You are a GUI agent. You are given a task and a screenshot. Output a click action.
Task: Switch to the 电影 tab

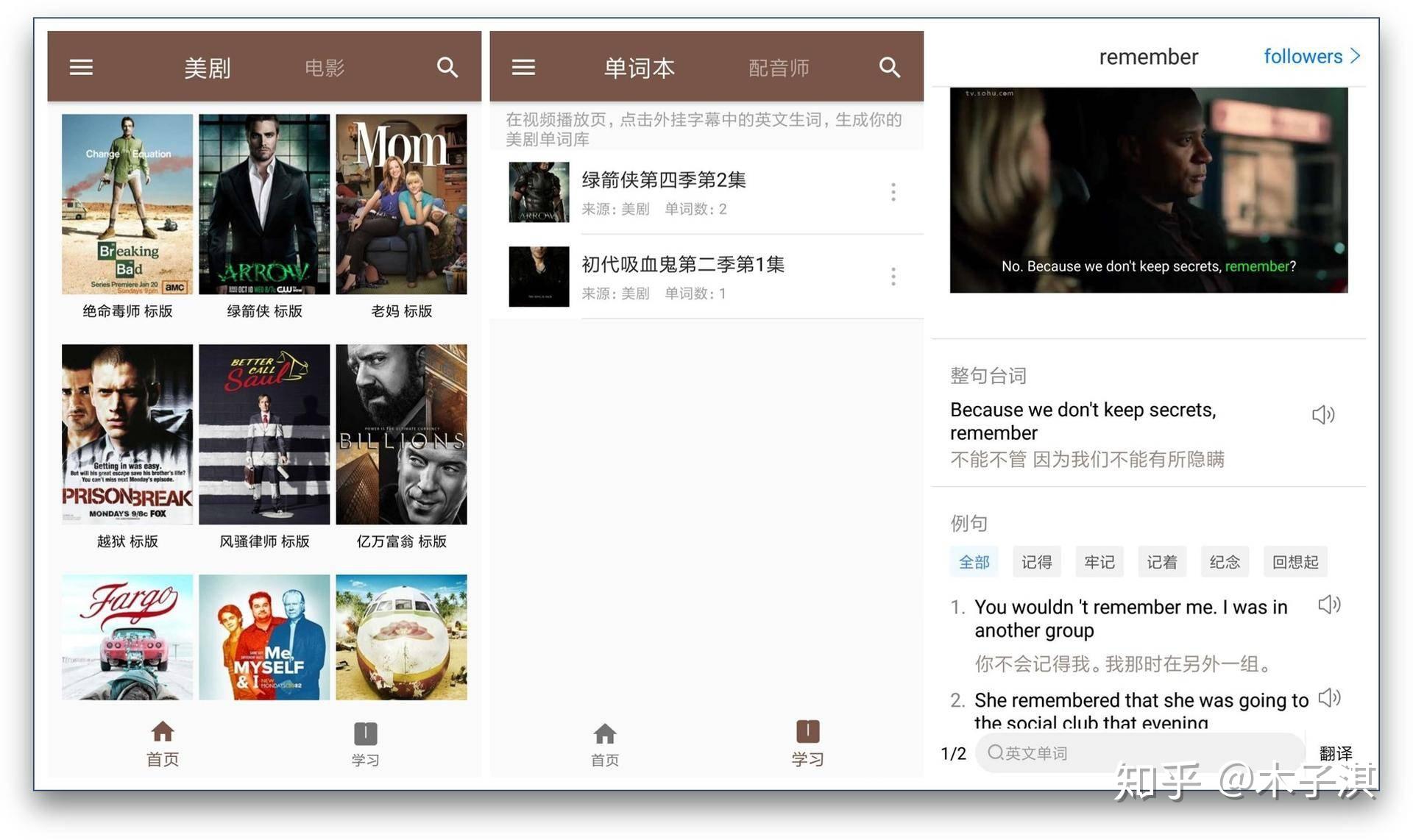pyautogui.click(x=325, y=68)
